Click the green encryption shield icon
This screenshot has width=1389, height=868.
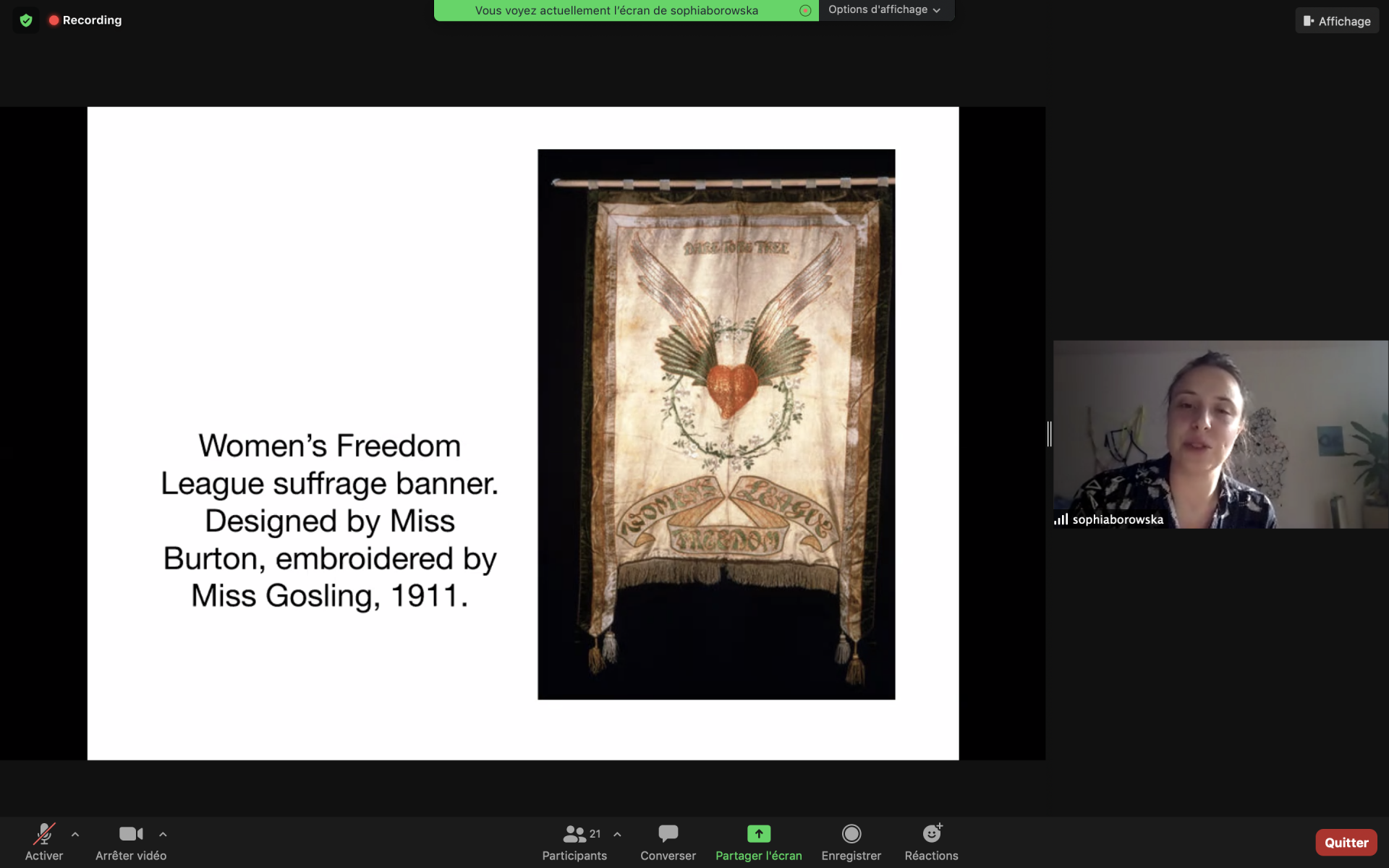point(26,20)
